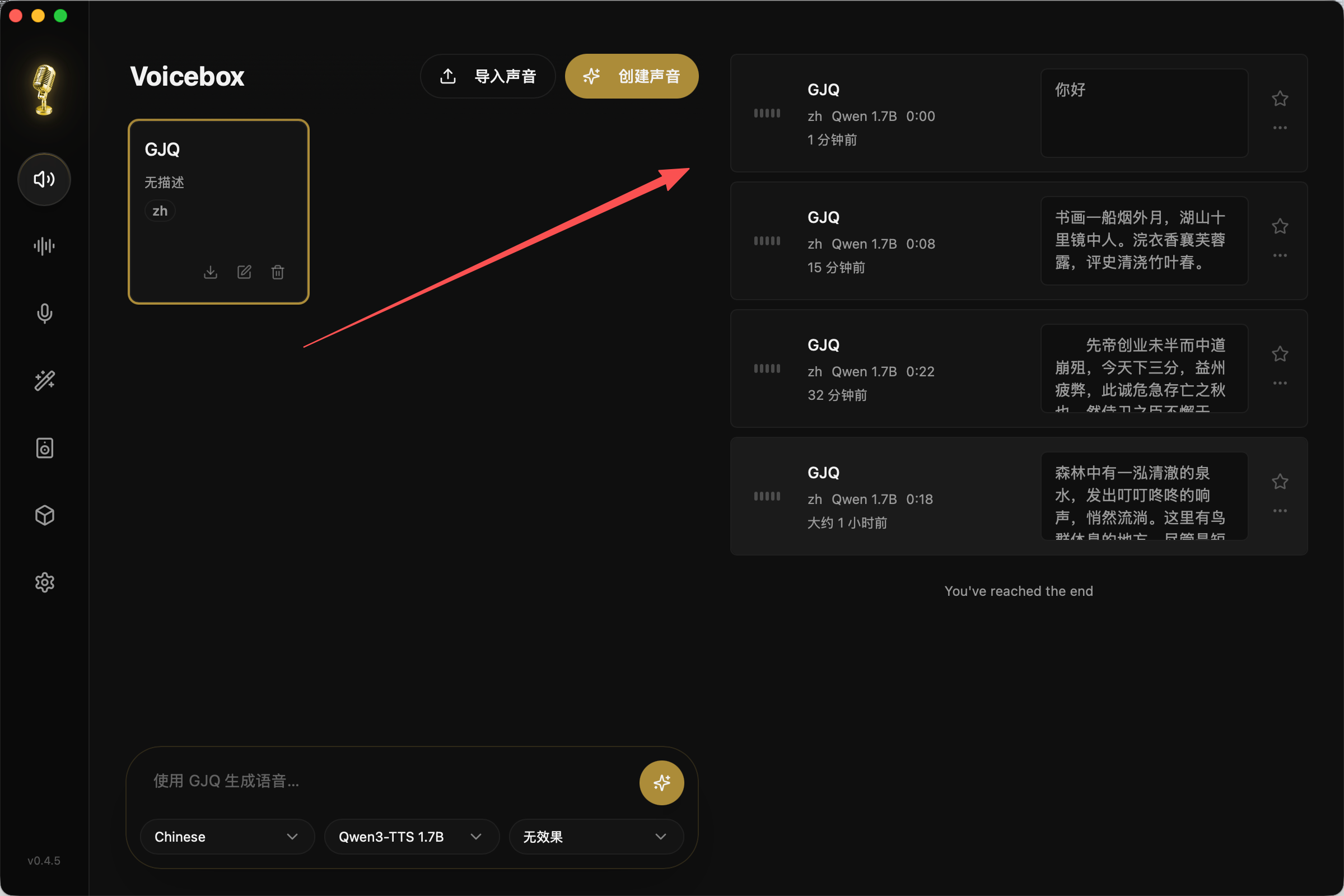Select the magic wand enhancement tool
Viewport: 1344px width, 896px height.
[44, 381]
